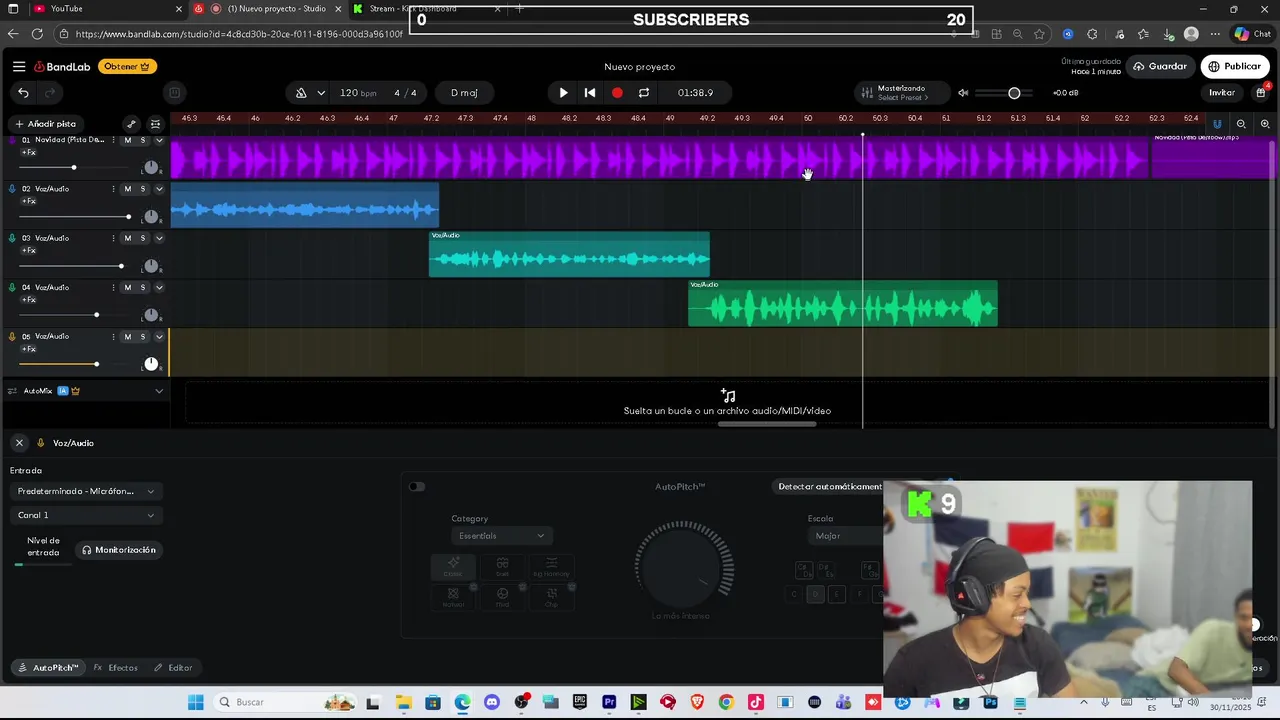Expand the AutoMix section
Screen dimensions: 1280x720
(158, 391)
